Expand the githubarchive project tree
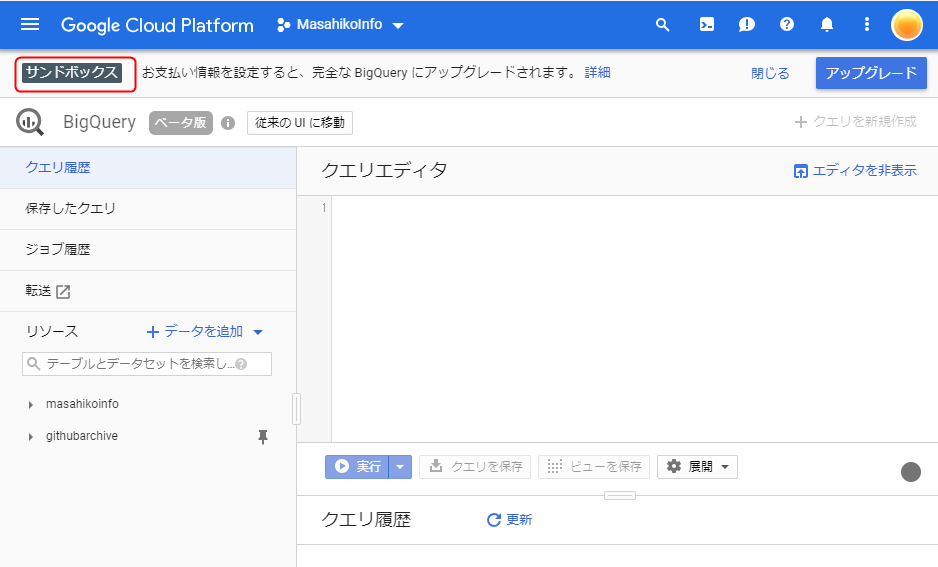 (x=31, y=437)
